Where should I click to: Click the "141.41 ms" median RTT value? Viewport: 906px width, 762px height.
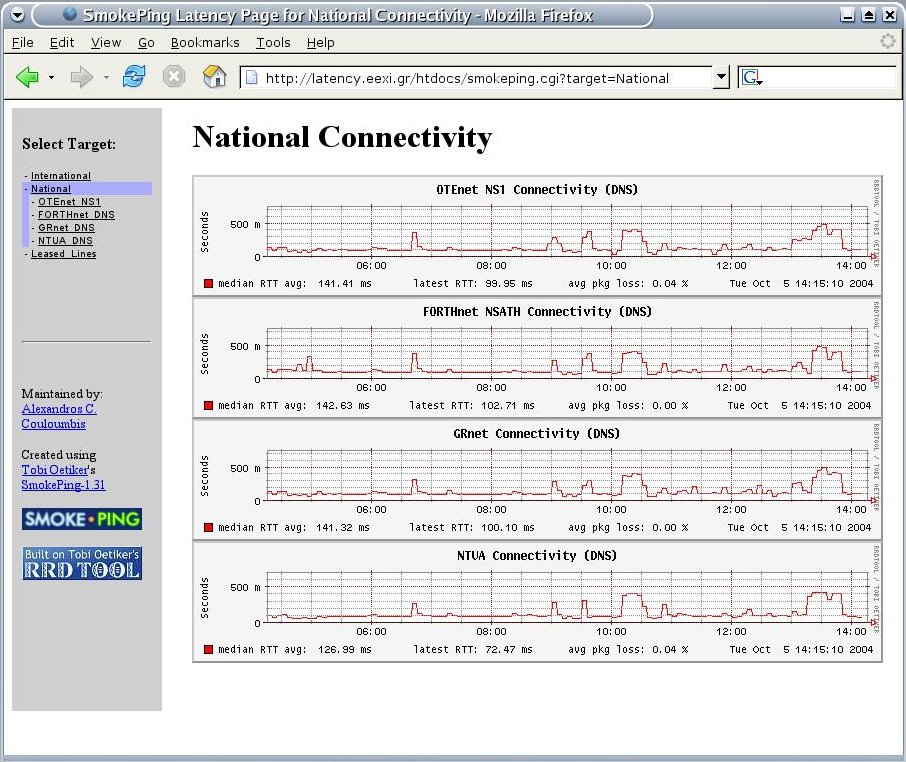(x=345, y=284)
